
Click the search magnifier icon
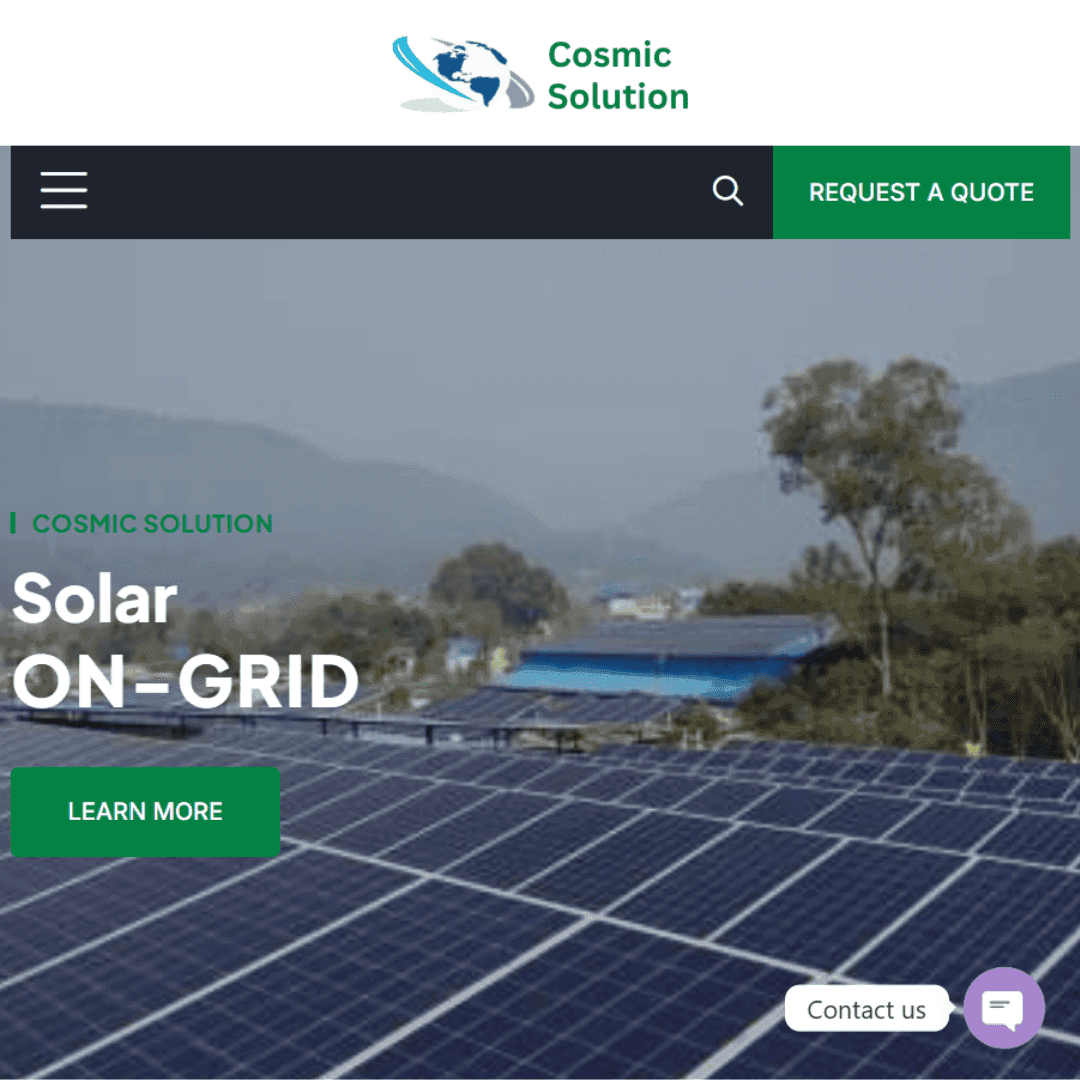(727, 191)
